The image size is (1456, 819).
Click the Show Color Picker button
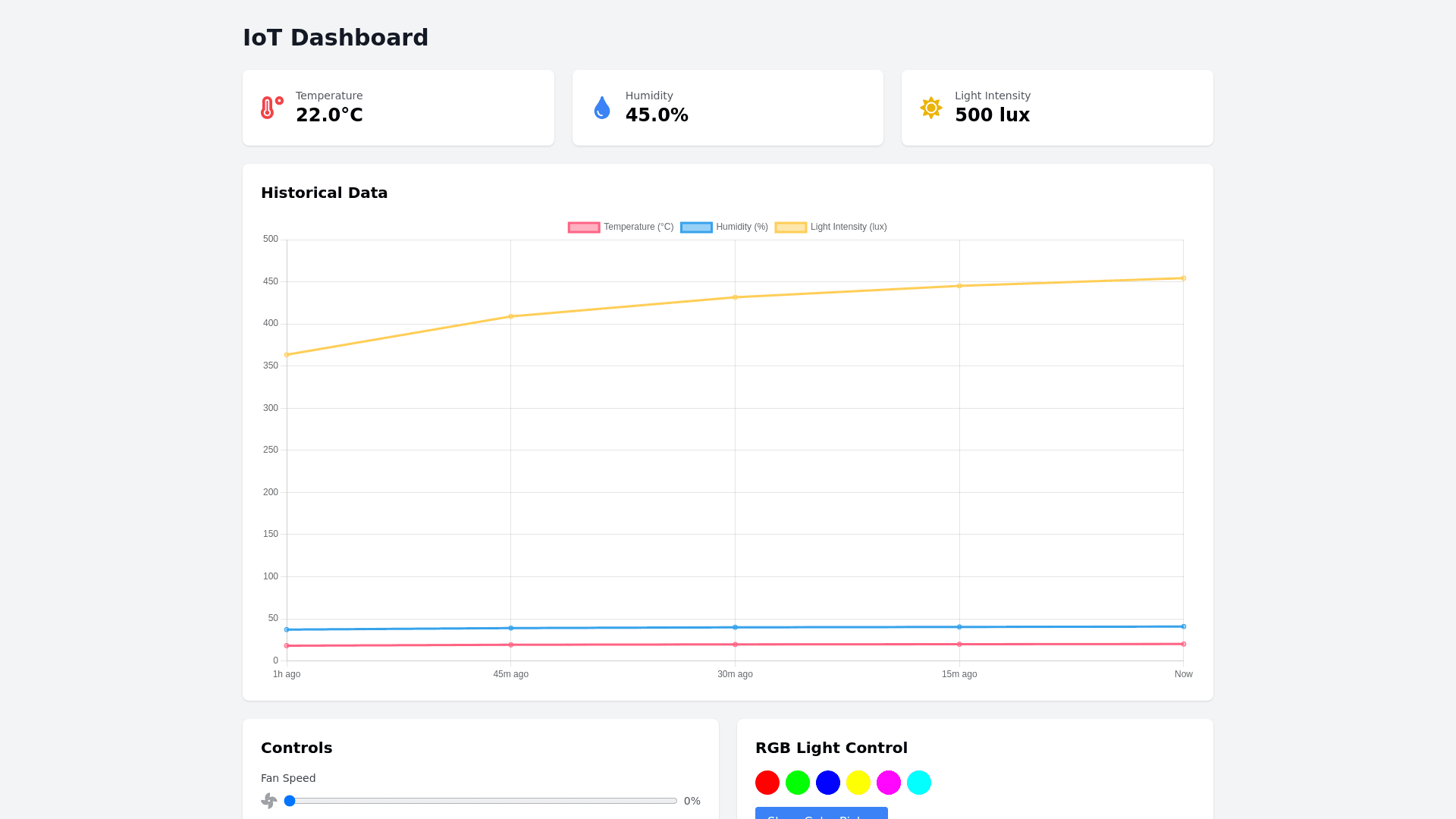tap(821, 814)
